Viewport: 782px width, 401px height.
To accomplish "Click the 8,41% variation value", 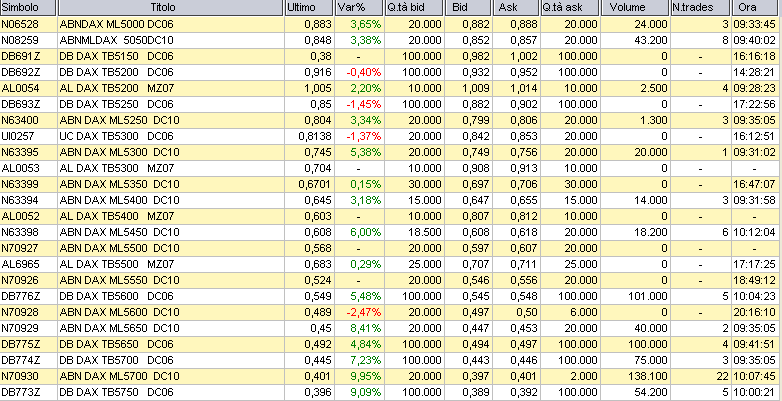I will (x=366, y=328).
